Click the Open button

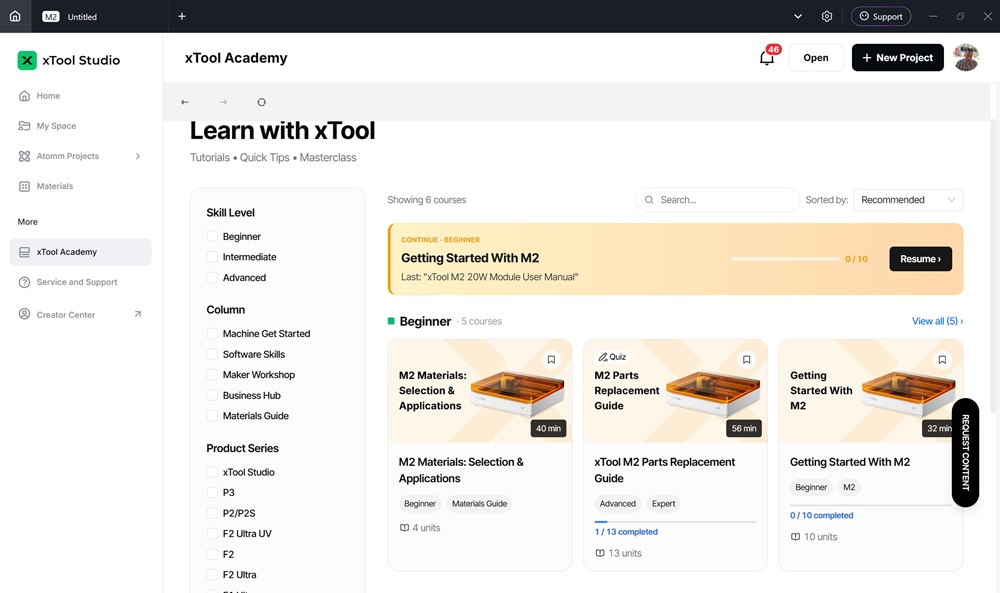[x=816, y=57]
